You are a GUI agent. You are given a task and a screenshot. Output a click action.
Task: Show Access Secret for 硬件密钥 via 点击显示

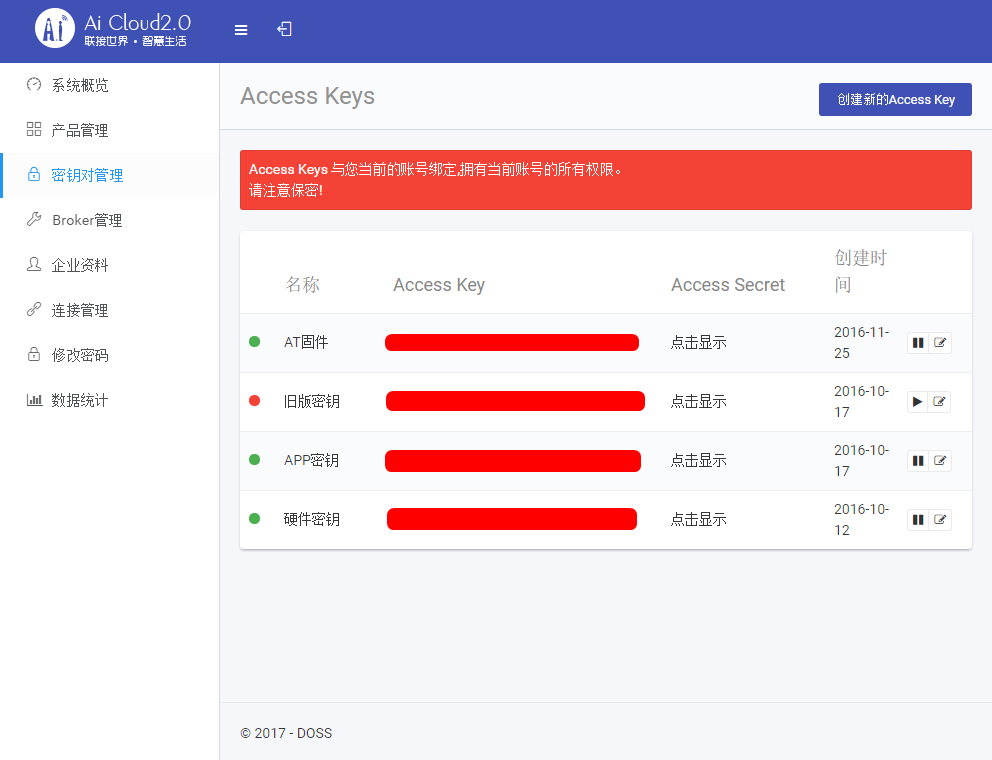[698, 519]
